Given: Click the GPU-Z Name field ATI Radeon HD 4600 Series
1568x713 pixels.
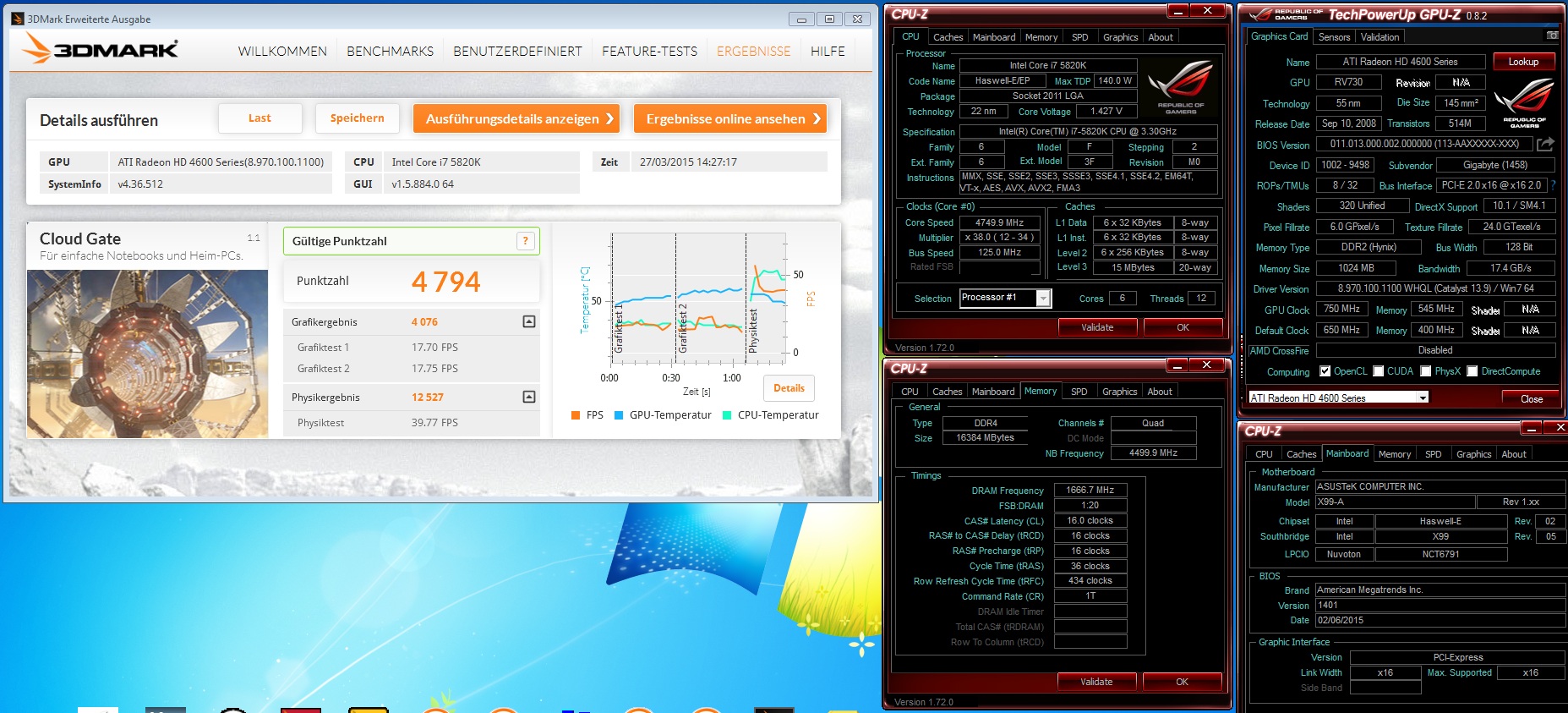Looking at the screenshot, I should click(1400, 62).
